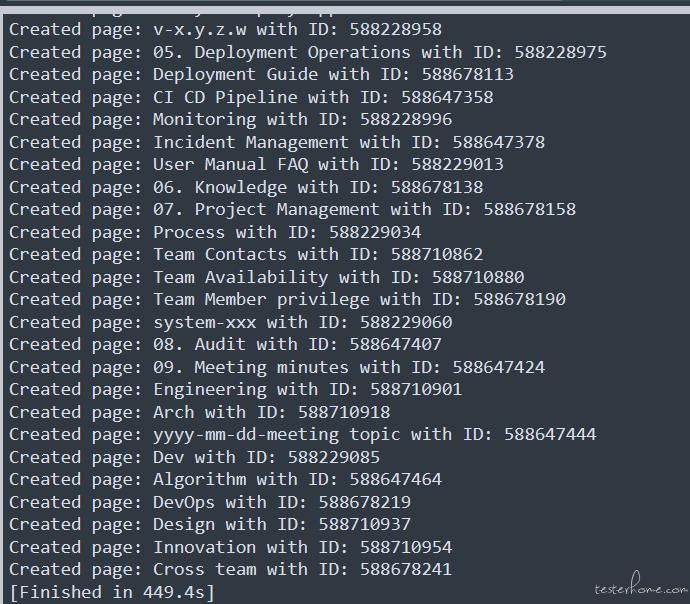This screenshot has width=690, height=604.
Task: Select the 'Algorithm' page ID 588647464
Action: (x=396, y=480)
